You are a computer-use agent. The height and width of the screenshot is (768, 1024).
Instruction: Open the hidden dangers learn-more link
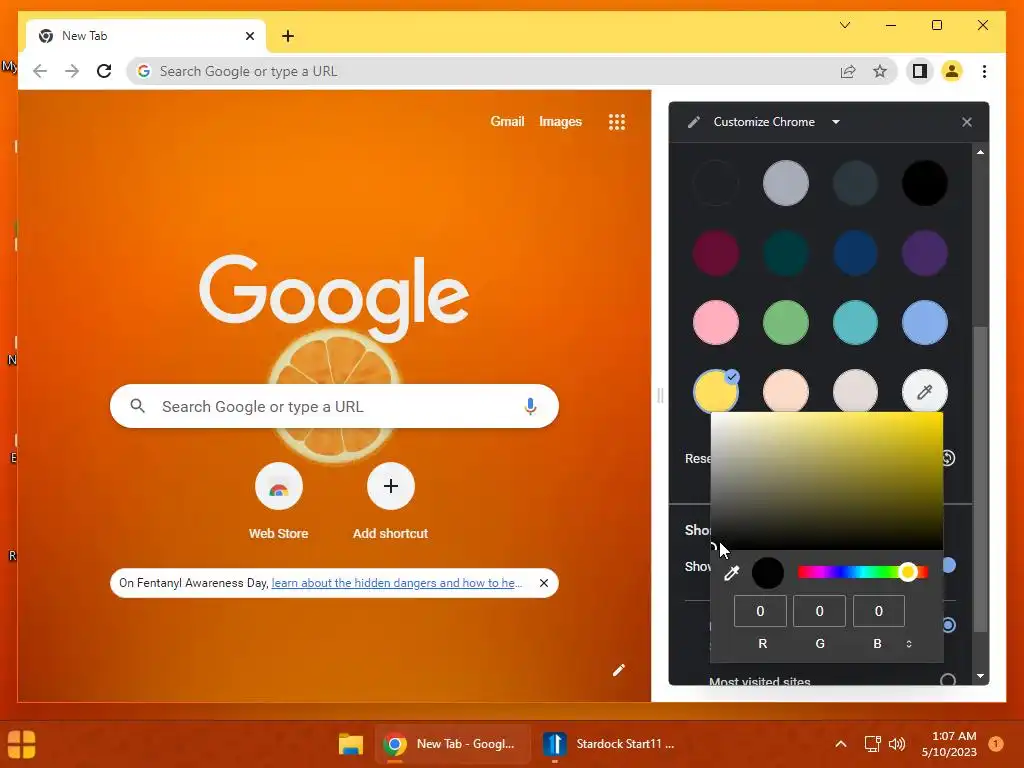coord(396,583)
